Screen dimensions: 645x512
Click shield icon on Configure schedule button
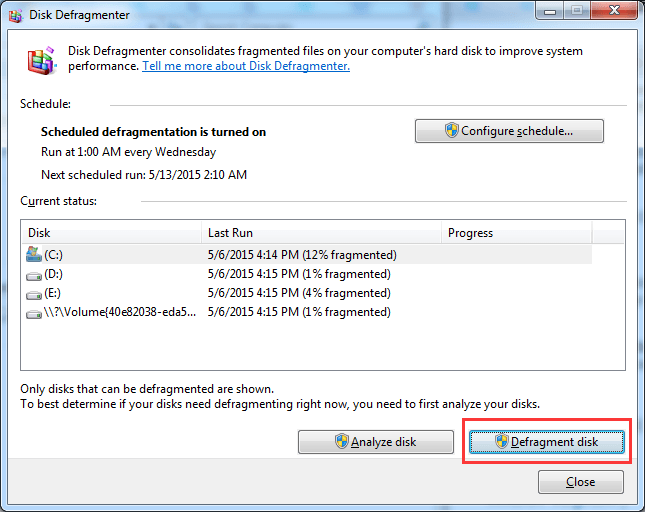coord(451,131)
